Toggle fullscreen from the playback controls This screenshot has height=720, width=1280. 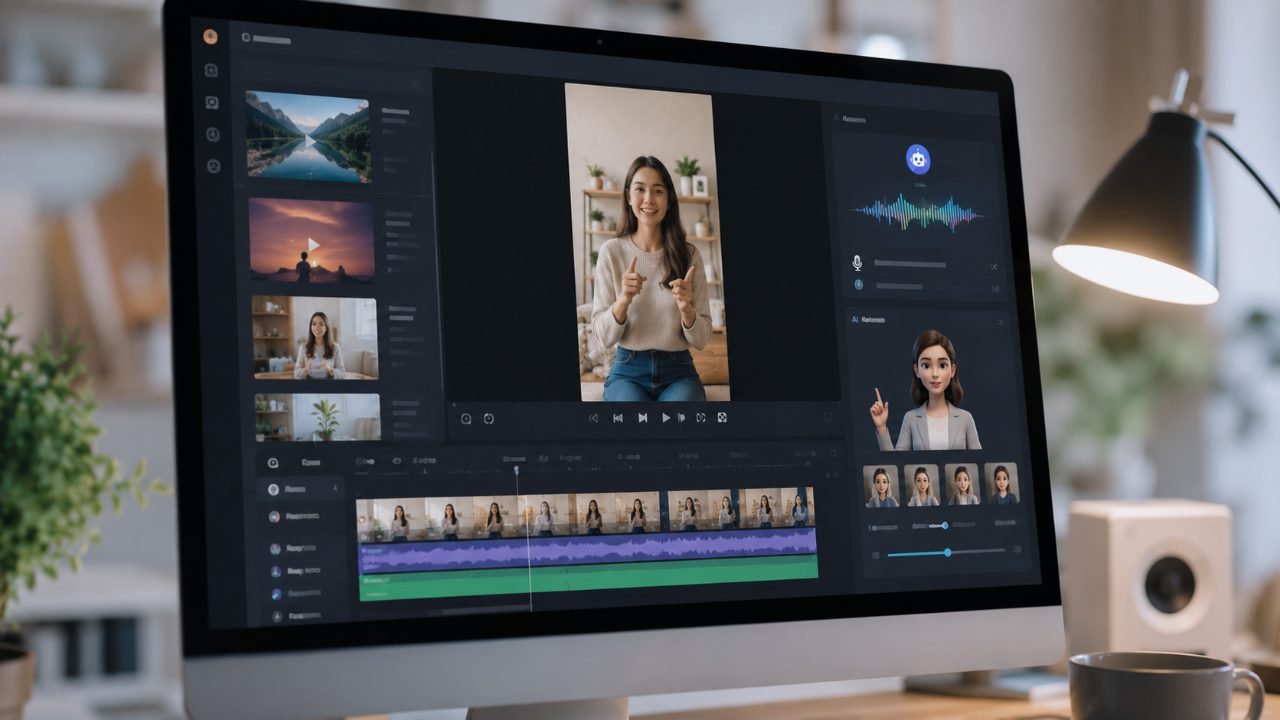(722, 418)
